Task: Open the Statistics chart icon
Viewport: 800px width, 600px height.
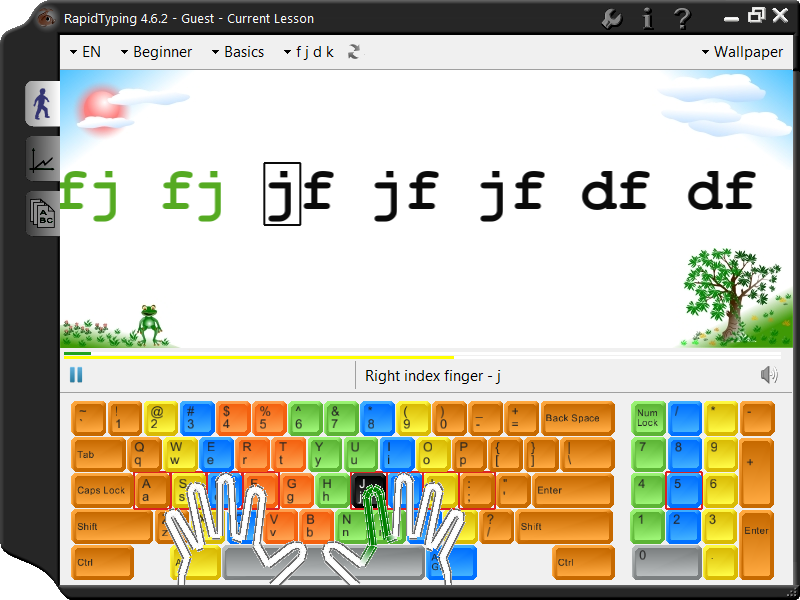Action: click(41, 160)
